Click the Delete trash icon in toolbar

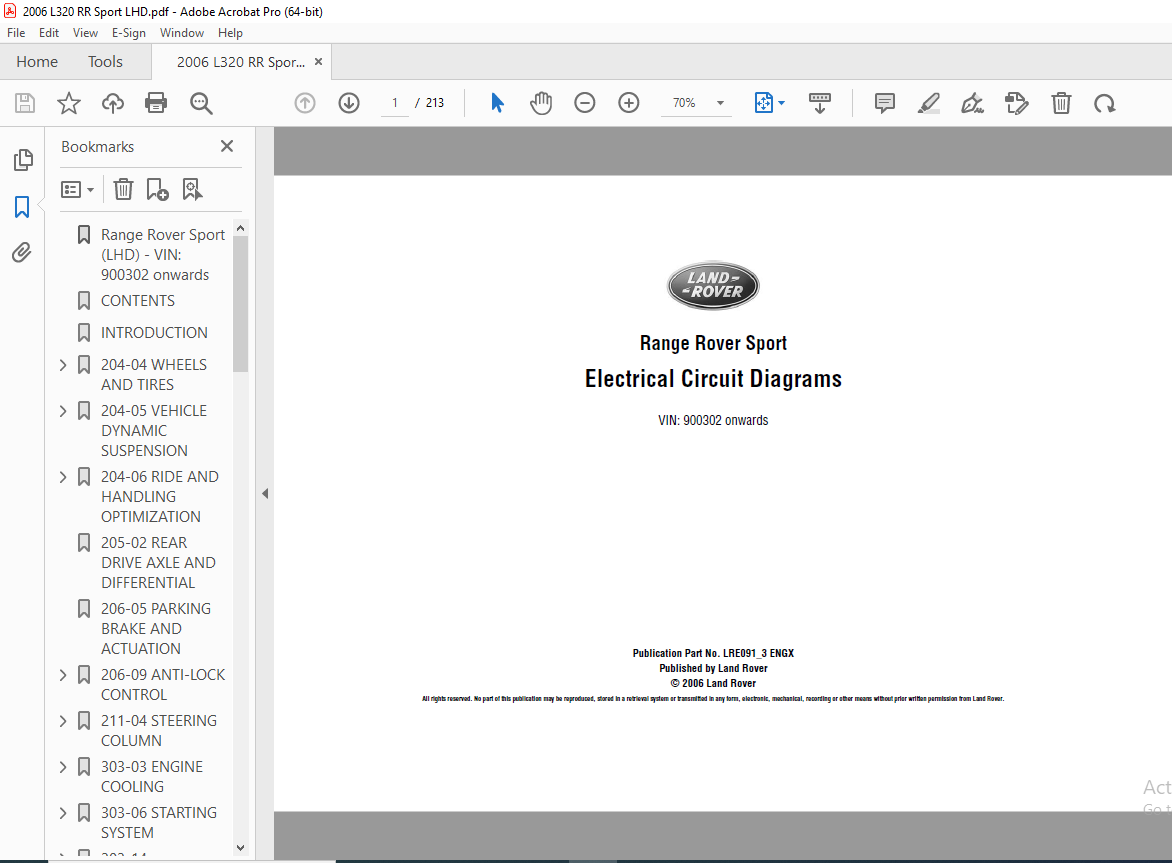pyautogui.click(x=1061, y=103)
